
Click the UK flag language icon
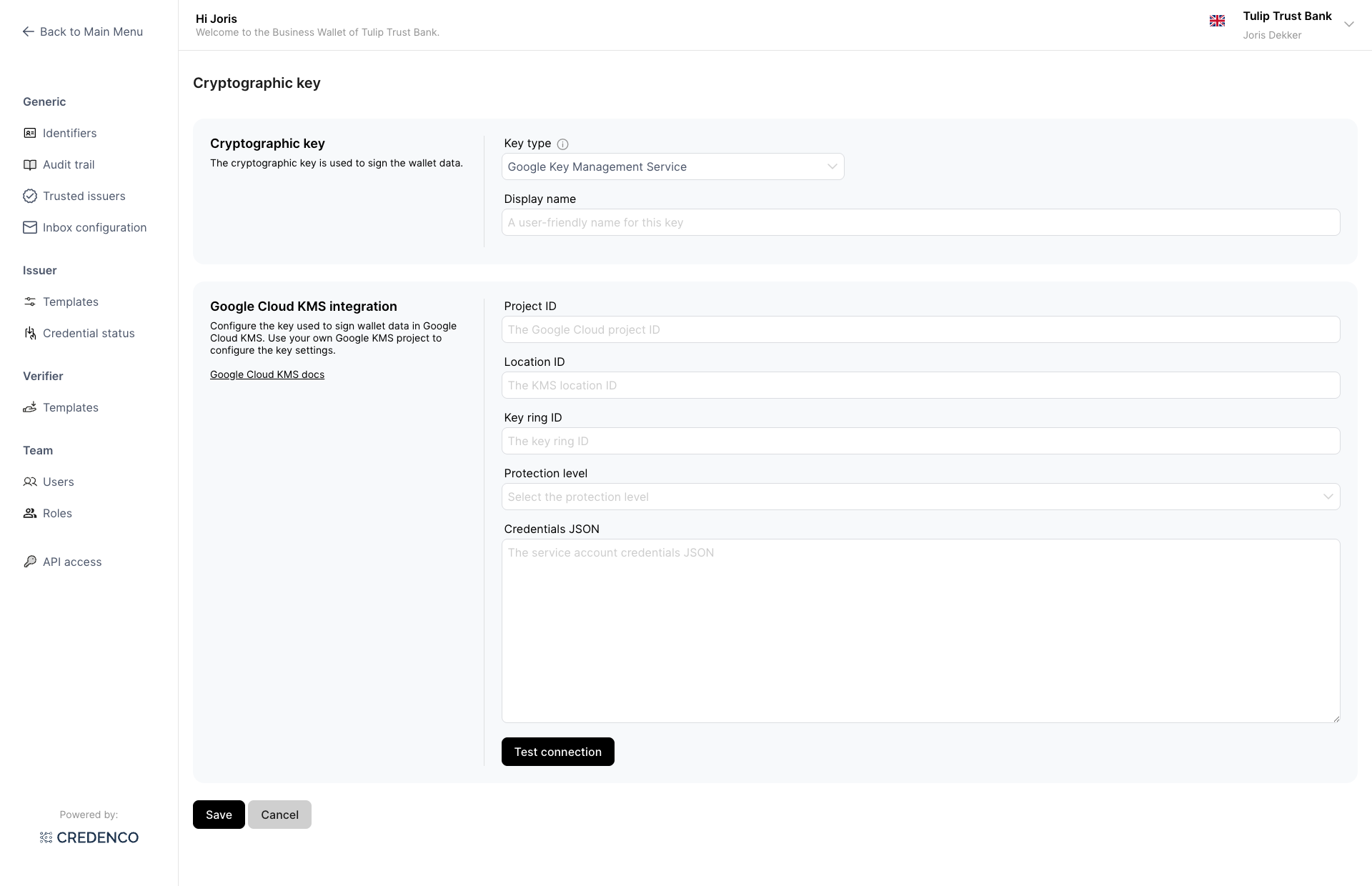[1217, 21]
